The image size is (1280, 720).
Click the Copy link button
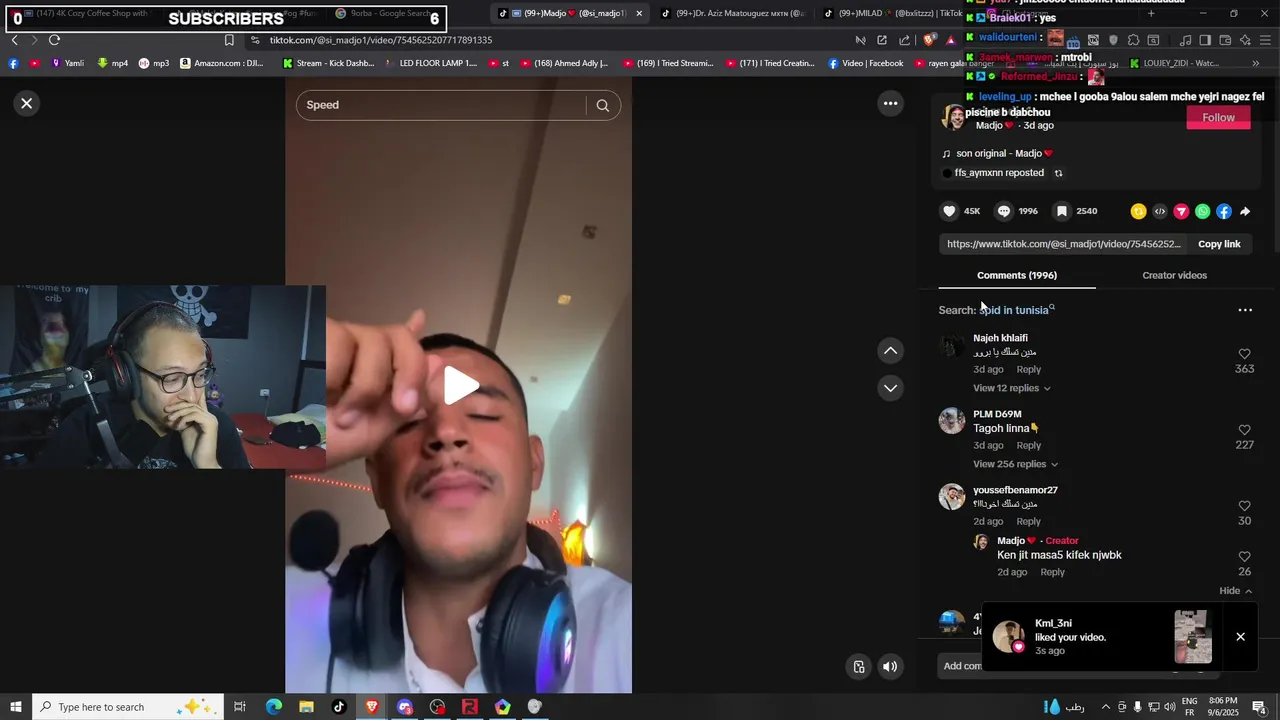1219,244
